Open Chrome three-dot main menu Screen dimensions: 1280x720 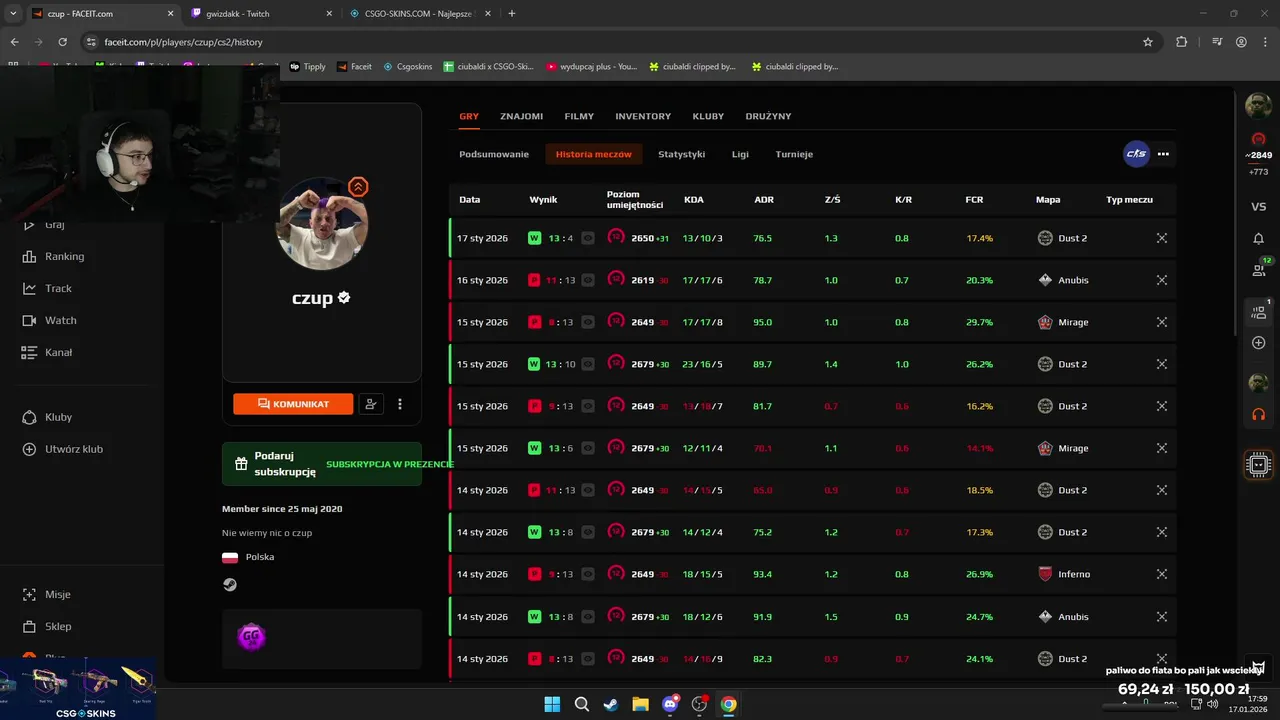pos(1266,42)
